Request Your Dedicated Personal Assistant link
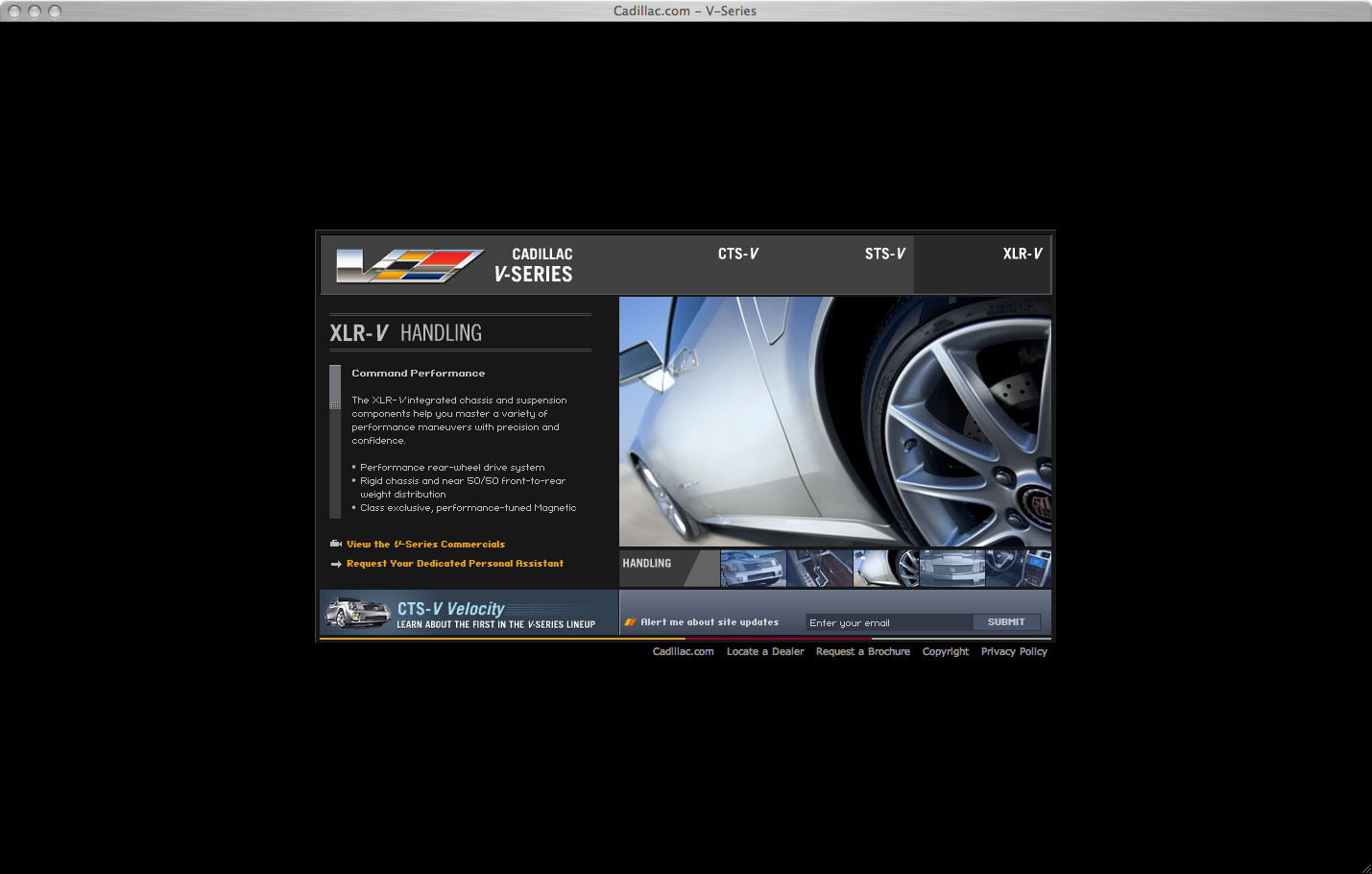Screen dimensions: 1372x874 [455, 564]
